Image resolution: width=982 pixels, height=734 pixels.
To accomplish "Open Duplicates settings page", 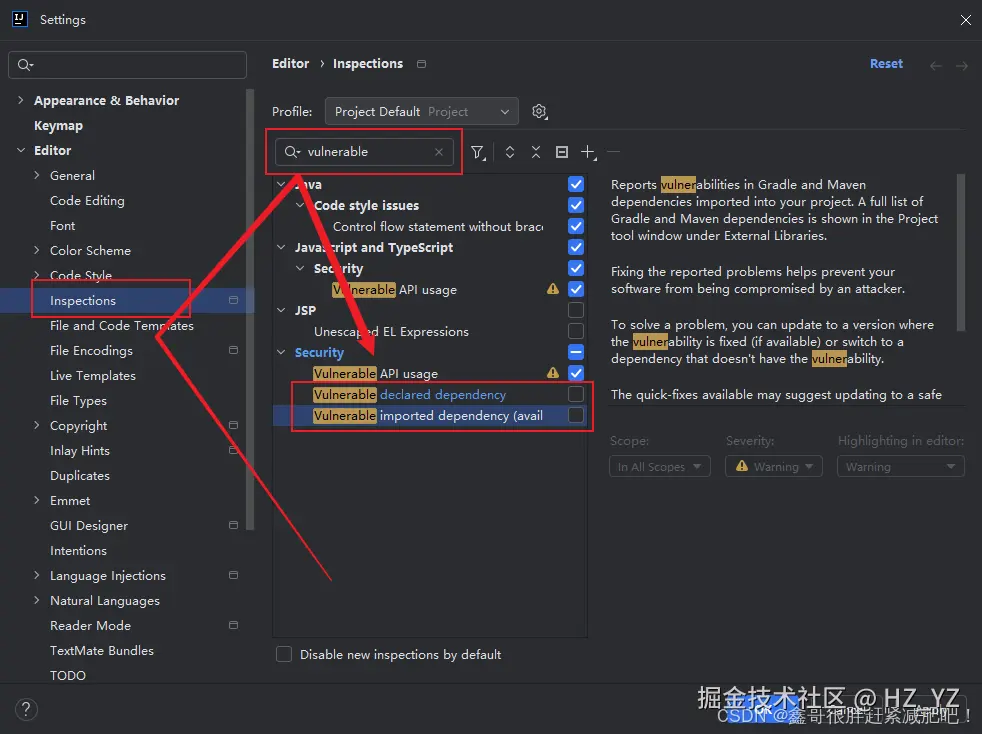I will 80,475.
